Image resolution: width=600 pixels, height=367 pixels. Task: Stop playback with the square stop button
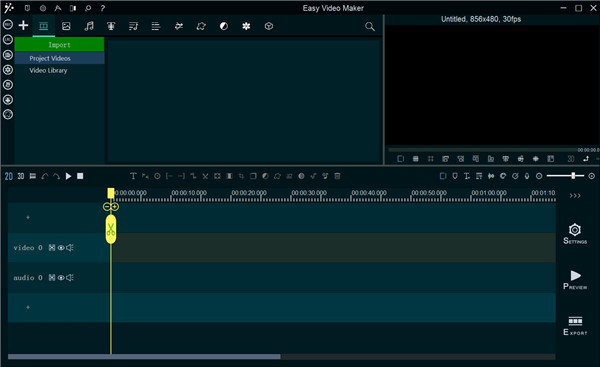80,176
